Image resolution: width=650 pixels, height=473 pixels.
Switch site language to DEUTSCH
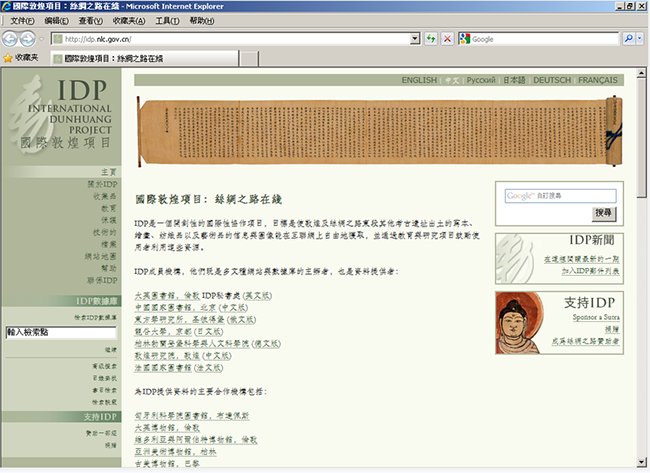(552, 80)
